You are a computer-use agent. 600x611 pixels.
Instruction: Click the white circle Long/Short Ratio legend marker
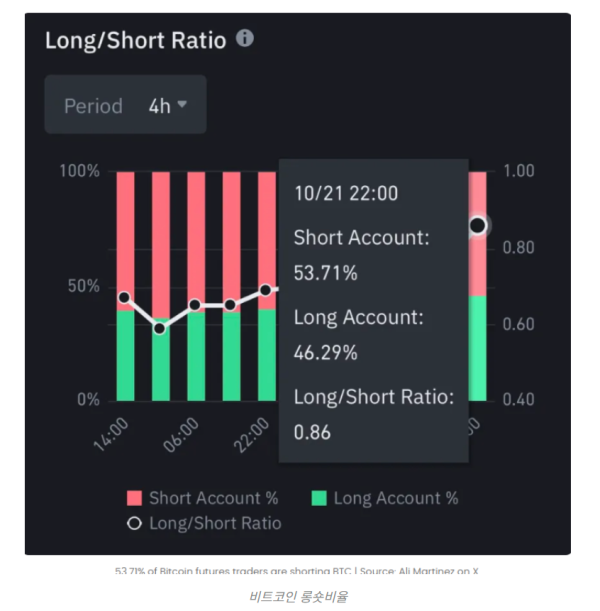coord(135,522)
